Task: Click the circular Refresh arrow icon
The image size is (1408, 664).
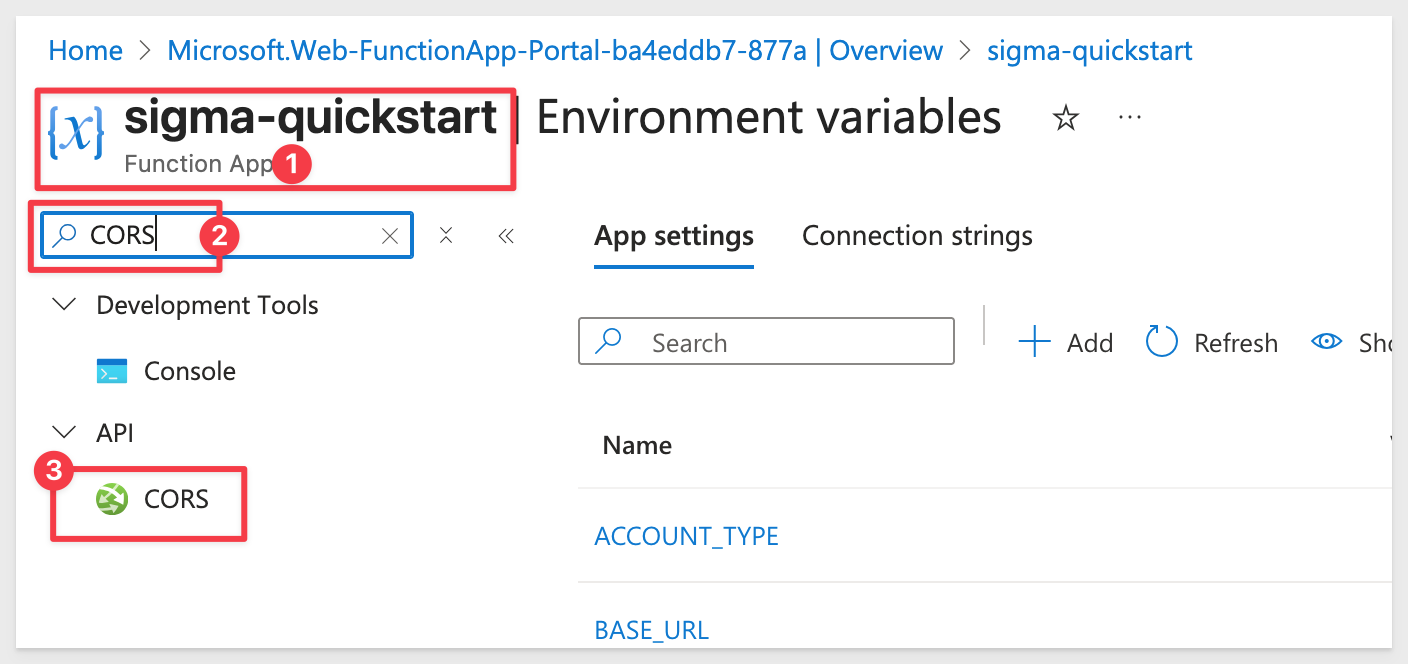Action: tap(1162, 342)
